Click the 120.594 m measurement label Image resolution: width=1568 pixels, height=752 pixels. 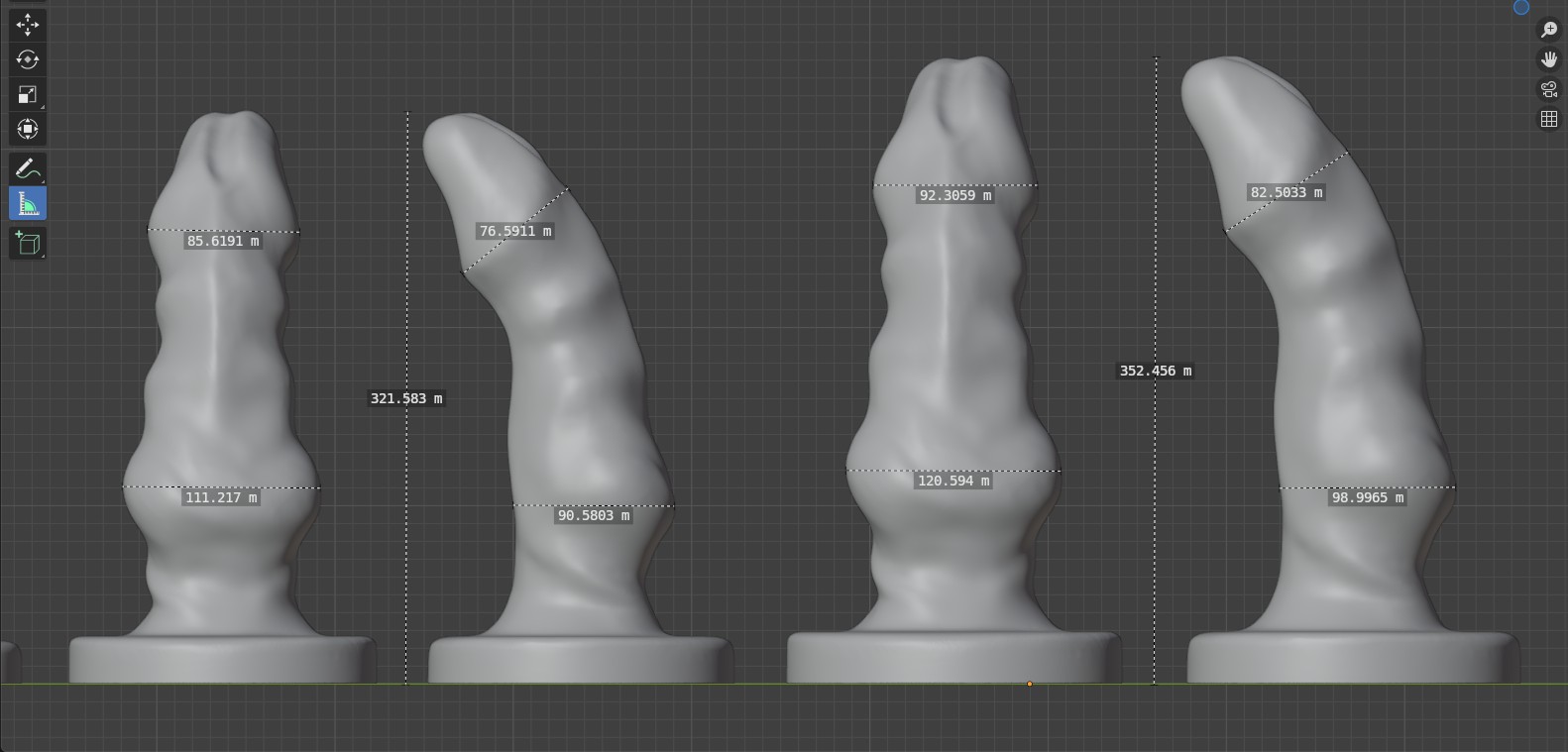953,481
